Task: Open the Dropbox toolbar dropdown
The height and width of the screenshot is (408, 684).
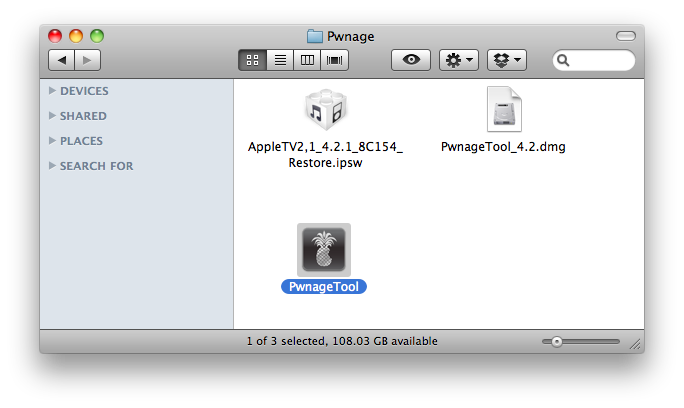Action: click(506, 60)
